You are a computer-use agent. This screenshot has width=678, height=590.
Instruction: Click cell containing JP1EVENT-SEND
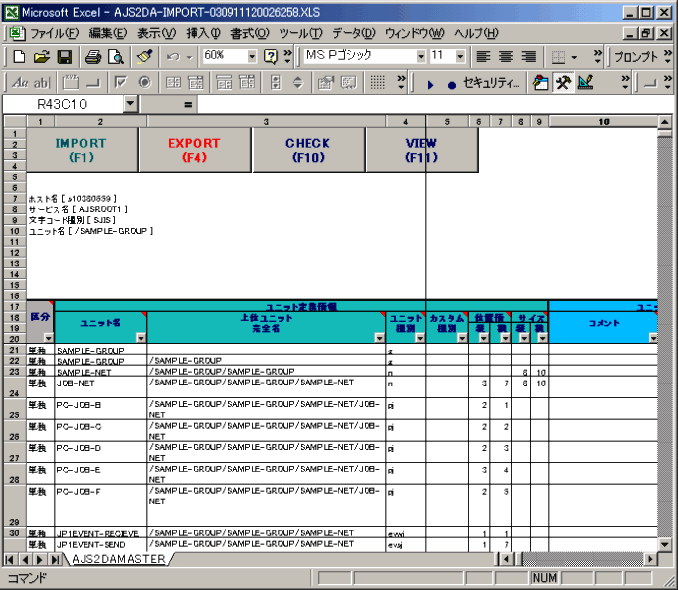point(101,545)
